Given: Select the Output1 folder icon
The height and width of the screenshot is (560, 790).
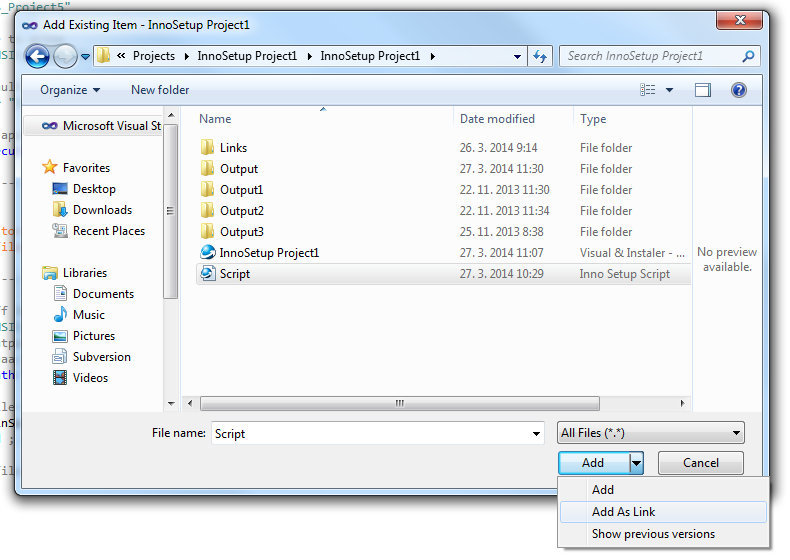Looking at the screenshot, I should pos(207,190).
